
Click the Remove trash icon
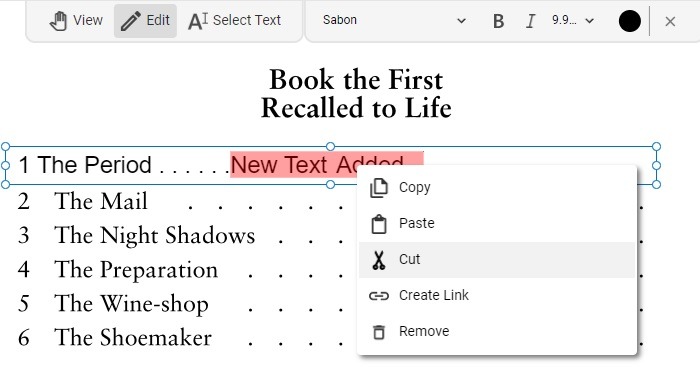[x=379, y=332]
